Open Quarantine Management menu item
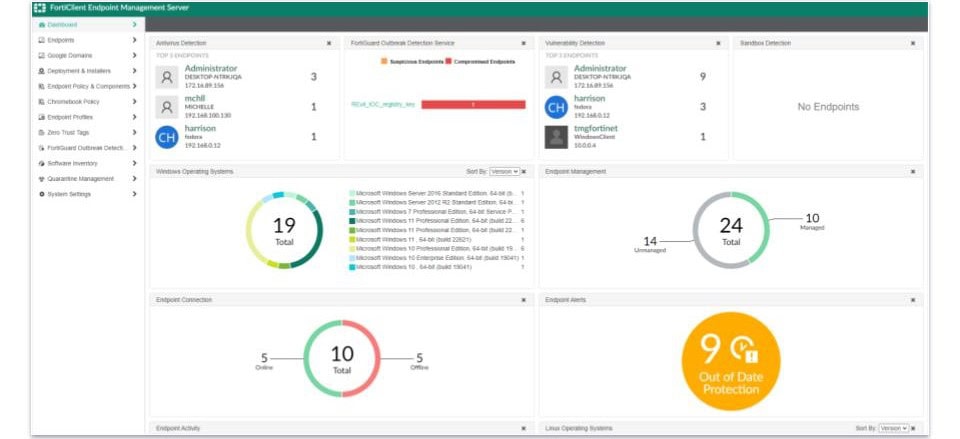960x439 pixels. coord(88,179)
